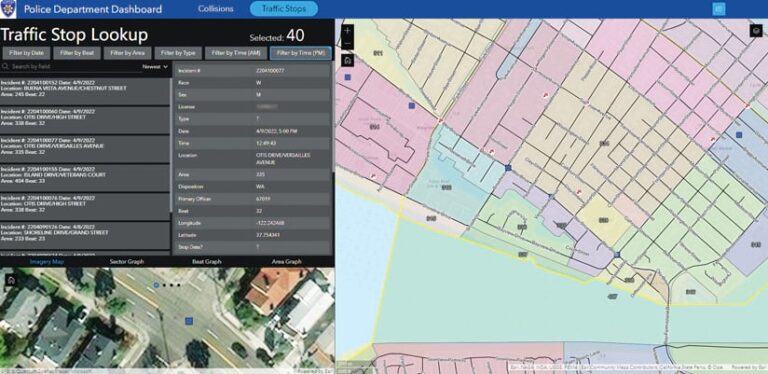Open the layers icon at beat map corner

pos(756,30)
